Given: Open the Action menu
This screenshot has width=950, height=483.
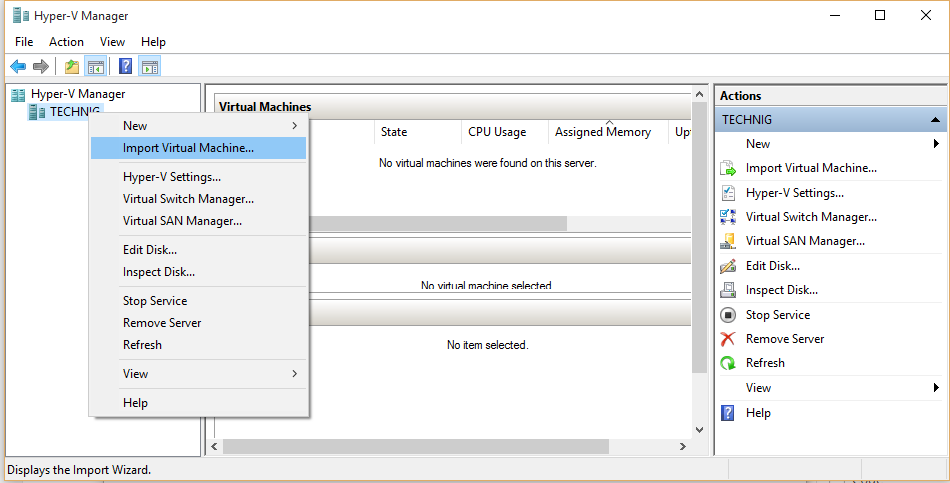Looking at the screenshot, I should (66, 42).
